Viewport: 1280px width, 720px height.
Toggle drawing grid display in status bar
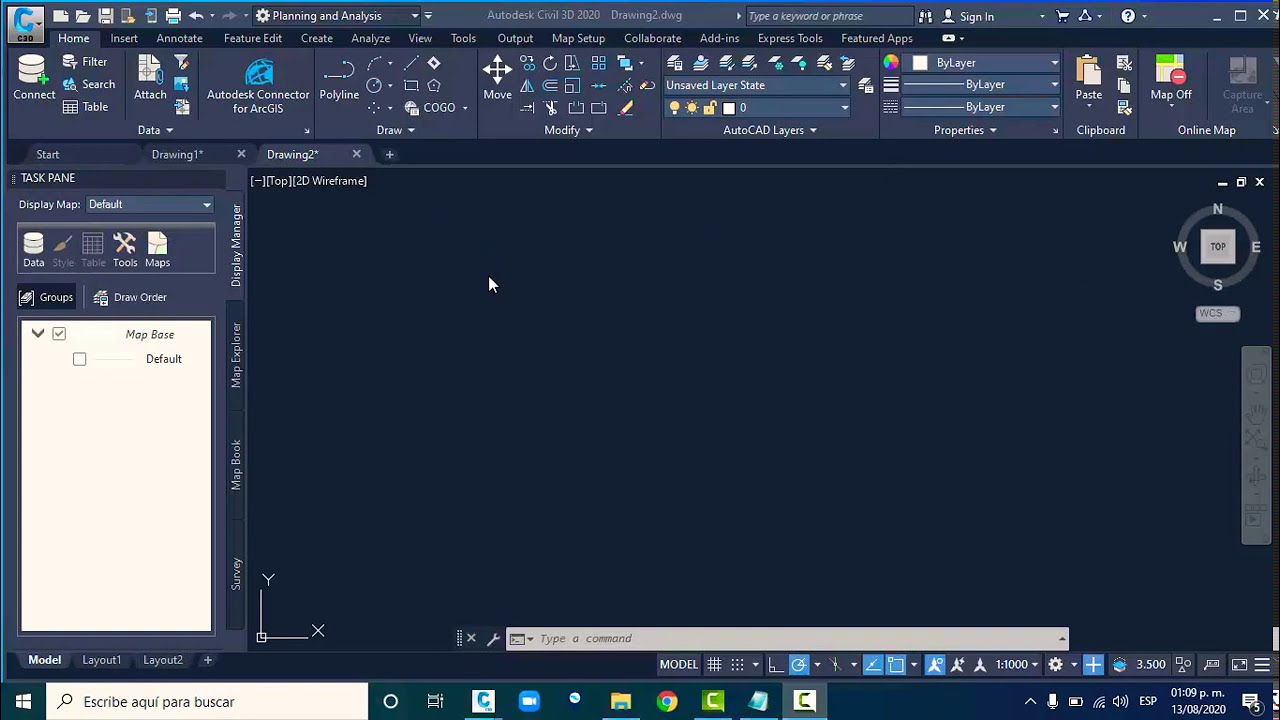[x=714, y=664]
